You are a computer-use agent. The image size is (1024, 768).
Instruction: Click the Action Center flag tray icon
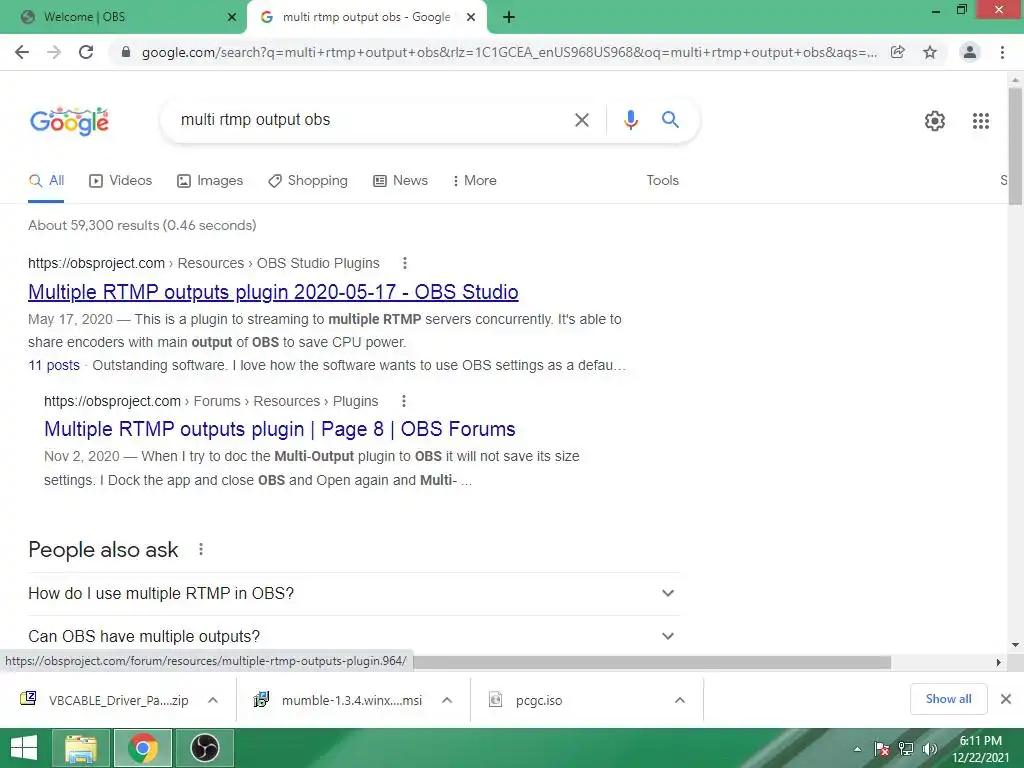pyautogui.click(x=882, y=749)
